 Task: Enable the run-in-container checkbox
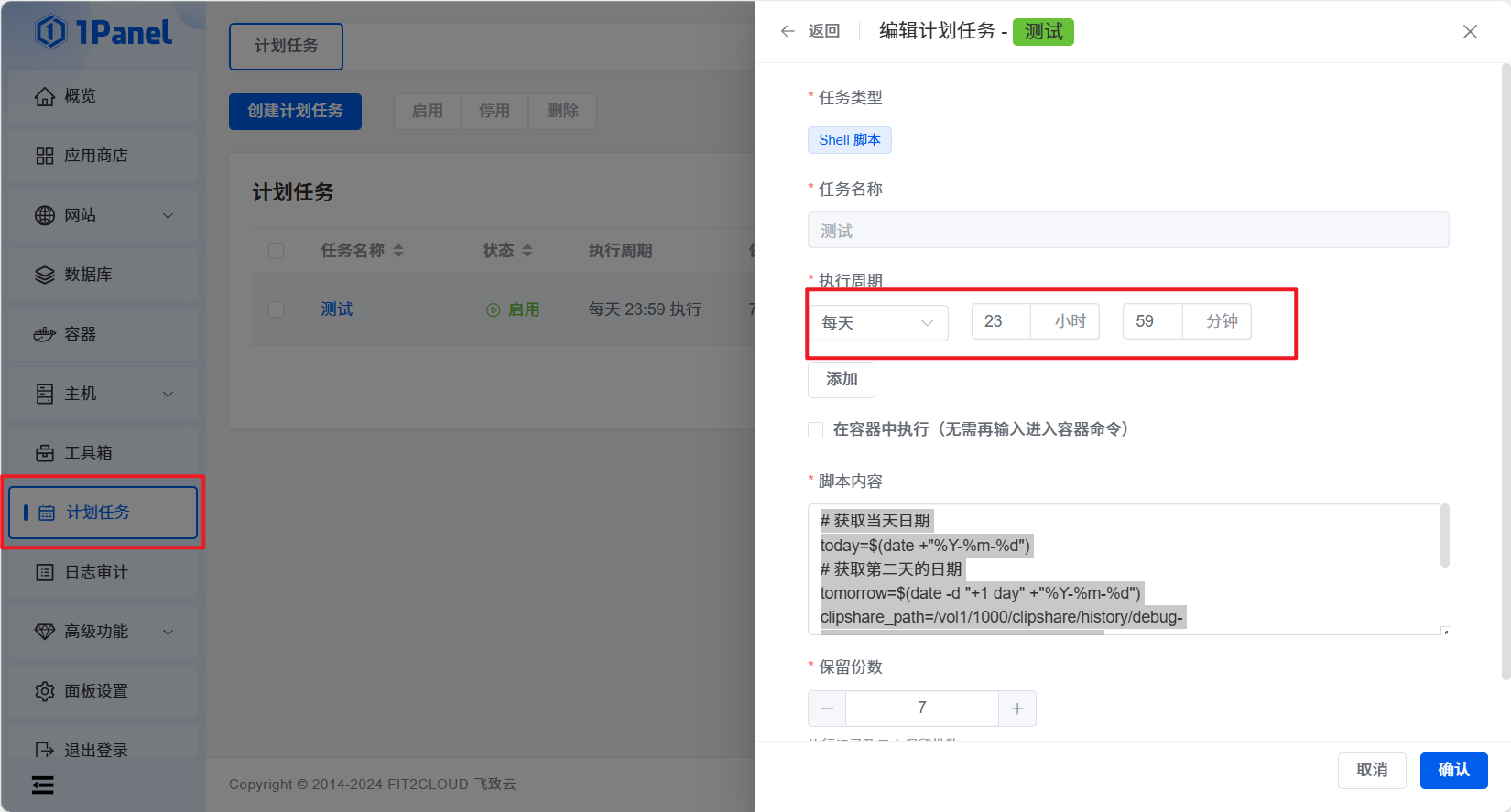816,430
